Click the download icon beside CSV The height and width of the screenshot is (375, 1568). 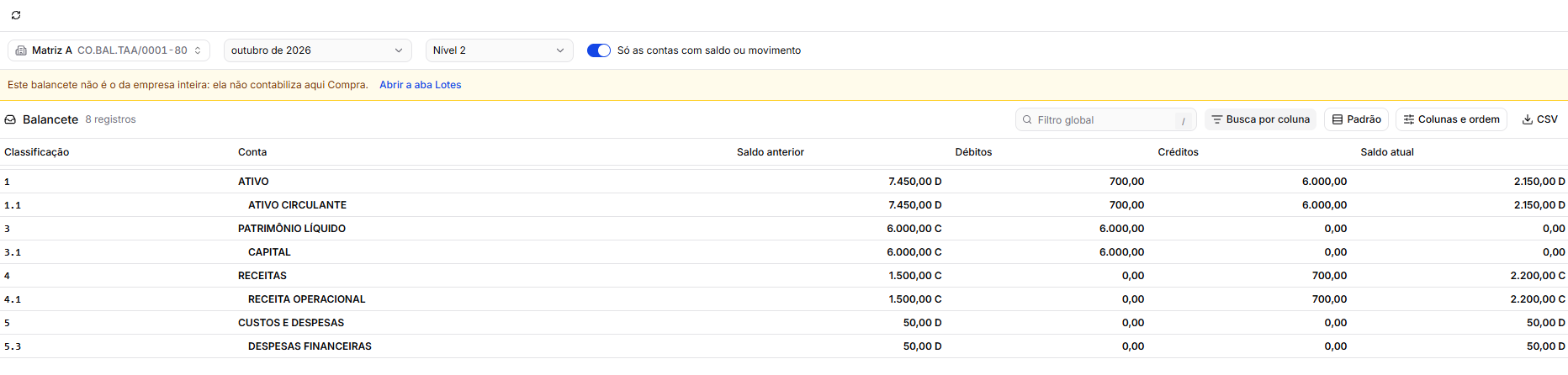coord(1527,120)
